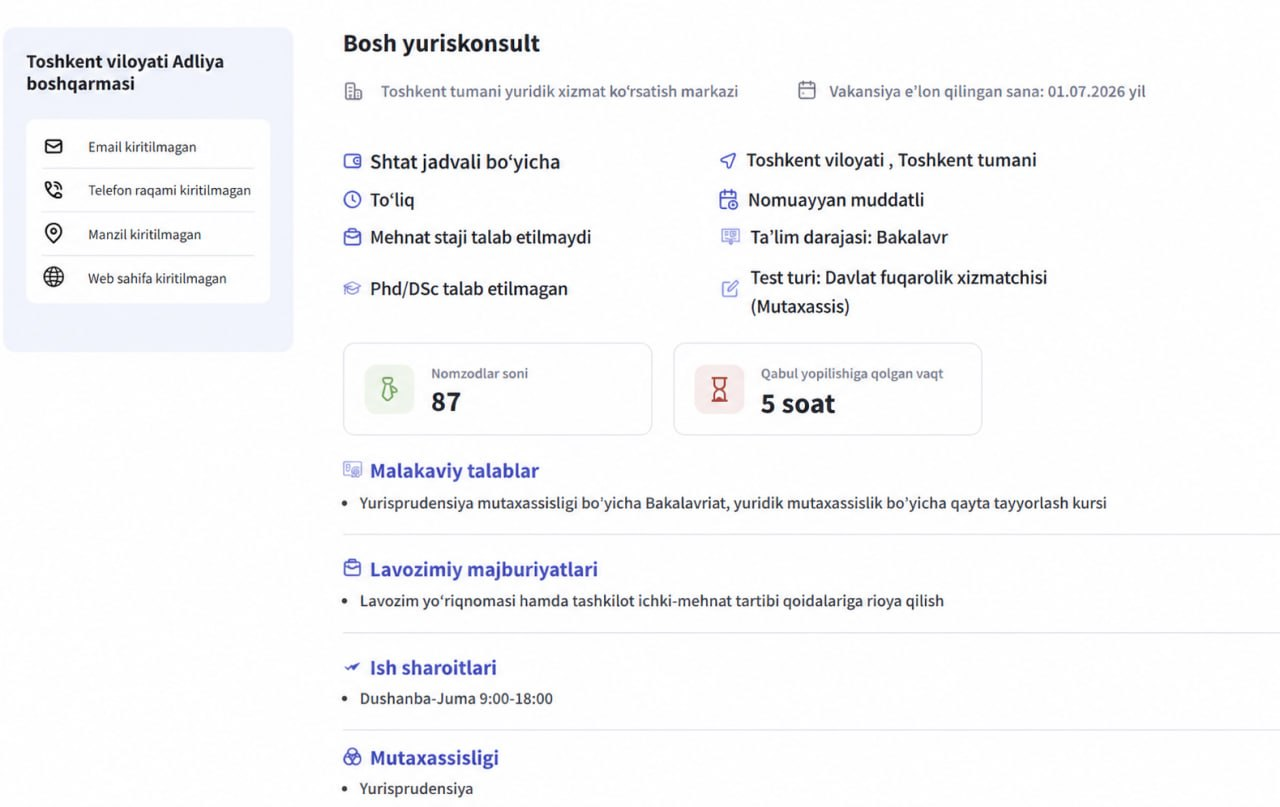
Task: Click the globe icon beside Web sahifa kiritilmagan
Action: click(54, 278)
